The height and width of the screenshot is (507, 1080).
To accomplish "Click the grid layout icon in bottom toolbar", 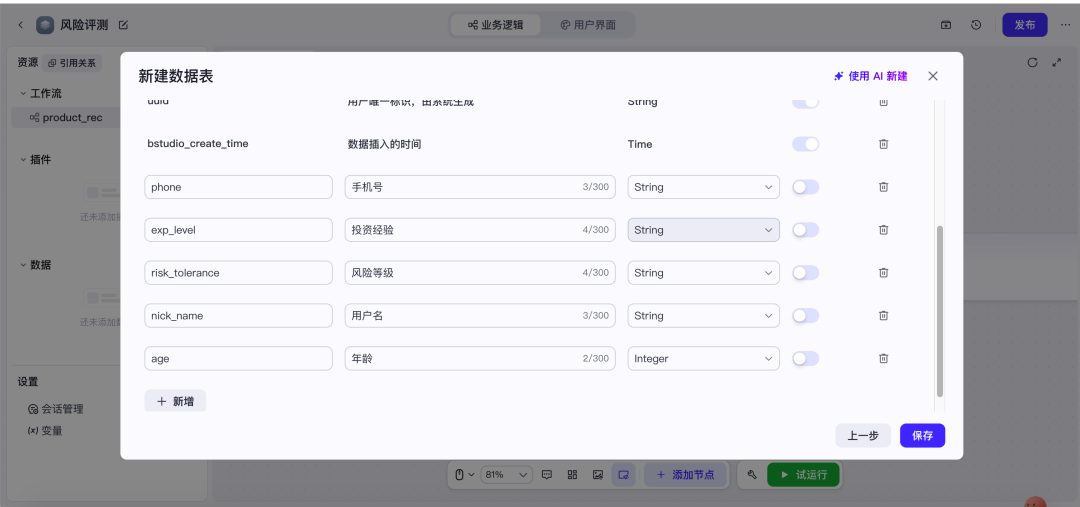I will click(x=572, y=475).
